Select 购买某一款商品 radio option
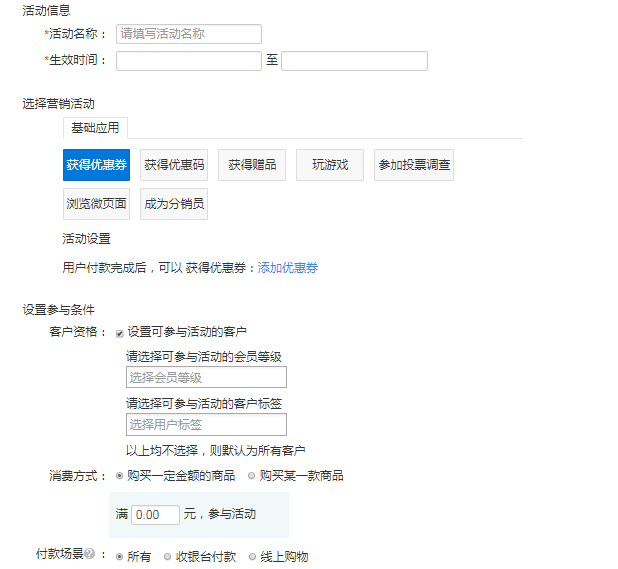 pyautogui.click(x=252, y=476)
